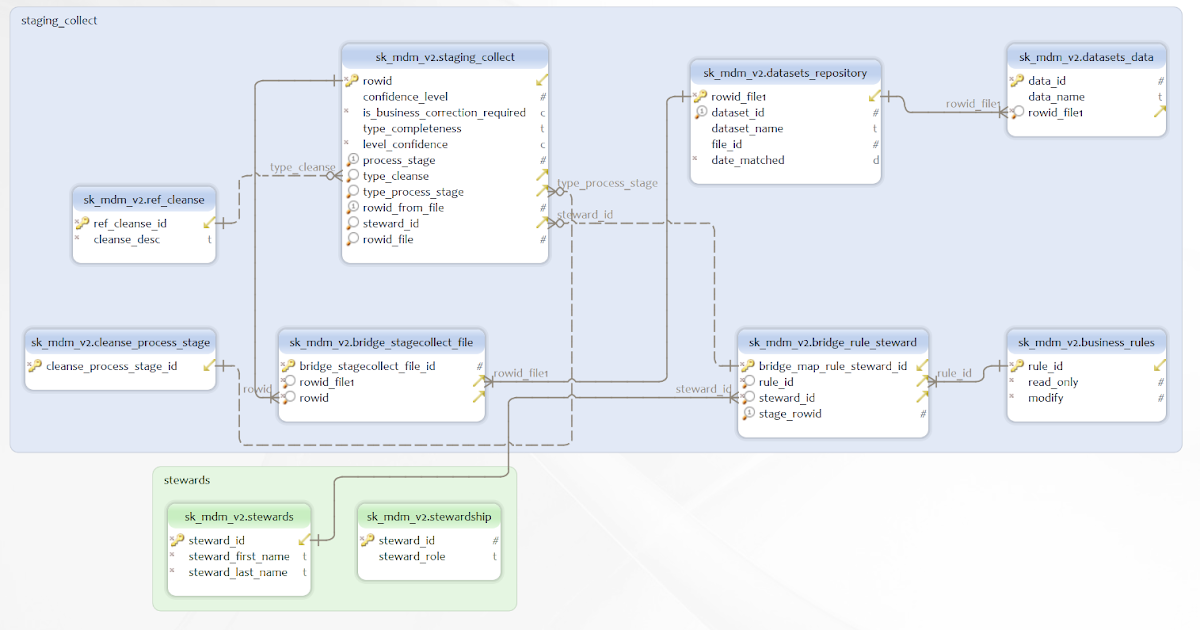
Task: Click the key icon beside bridge_map_rule_steward_id
Action: (x=750, y=366)
